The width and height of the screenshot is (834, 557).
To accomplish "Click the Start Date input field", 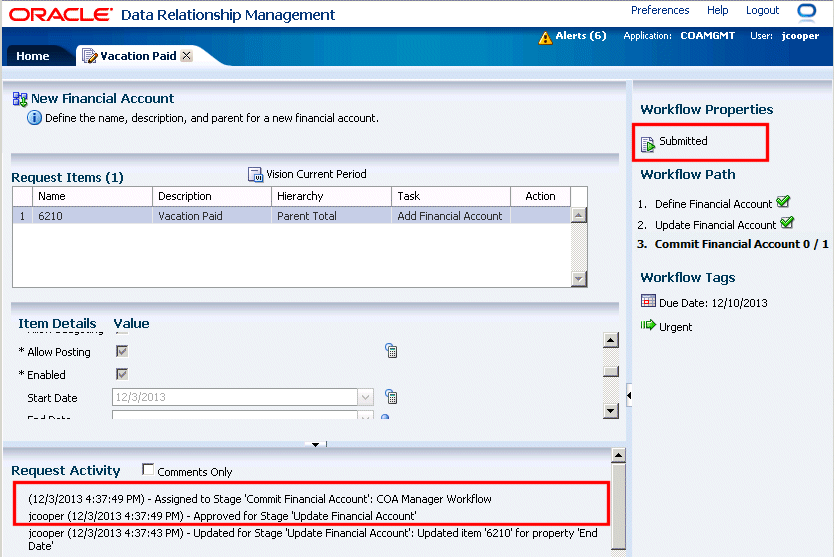I will 235,397.
